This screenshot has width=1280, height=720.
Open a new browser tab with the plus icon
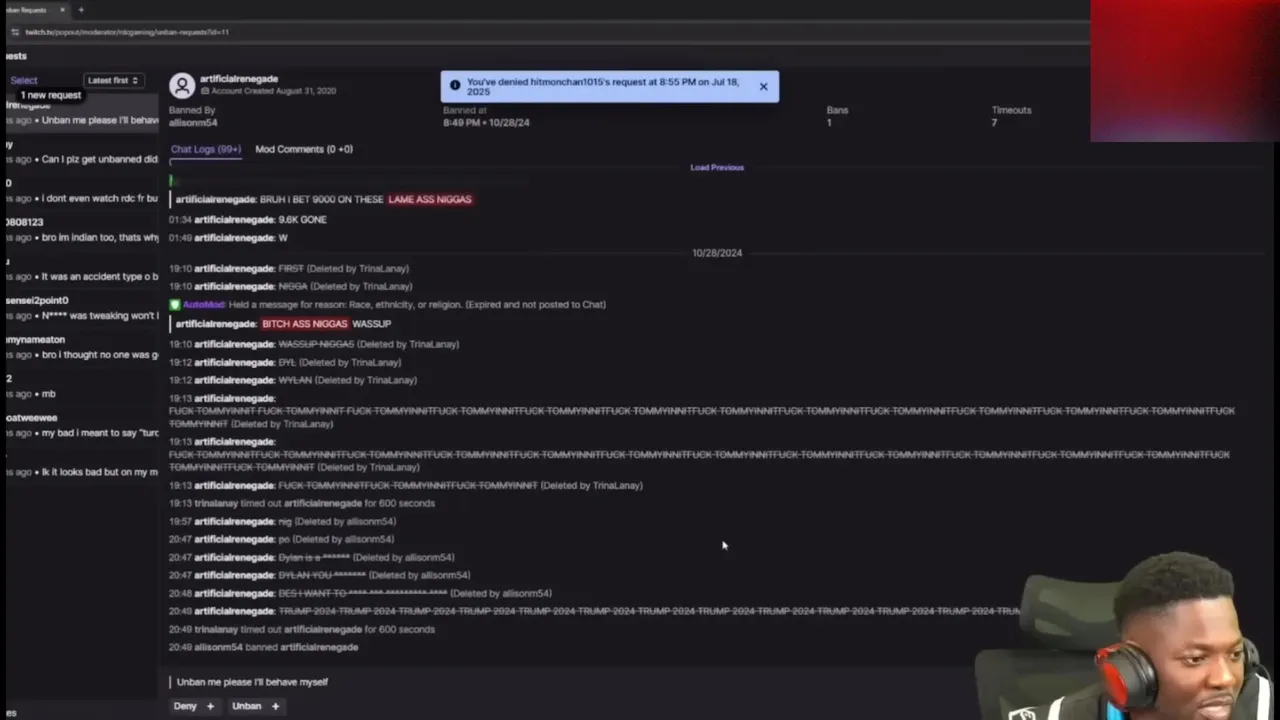[81, 10]
